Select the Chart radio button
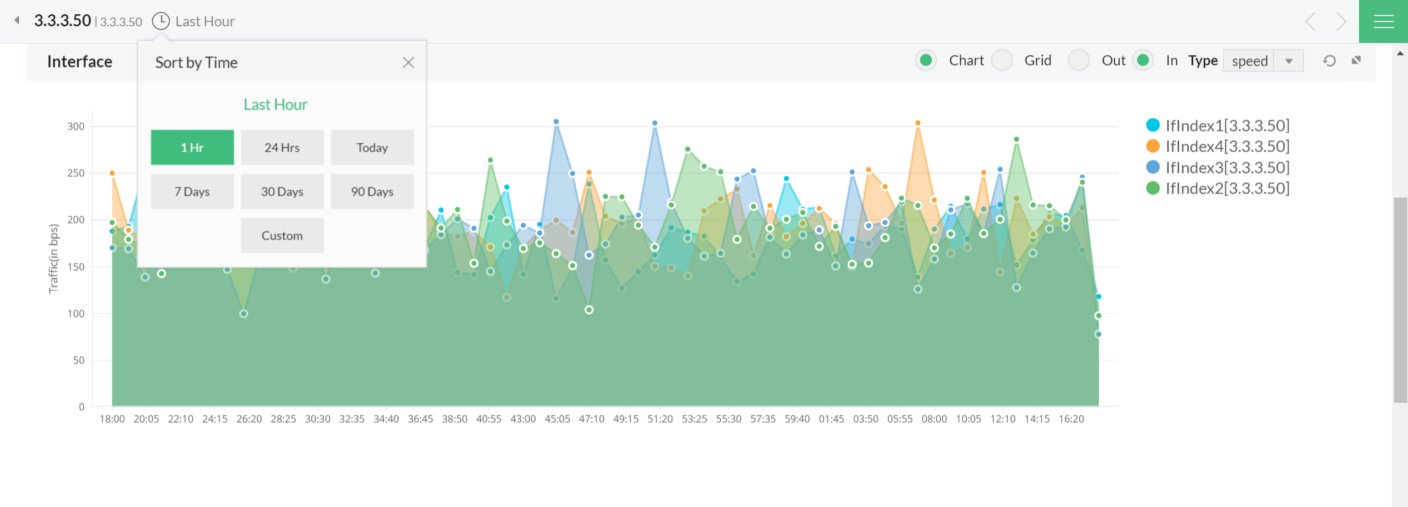Screen dimensions: 1408x507 [x=926, y=61]
